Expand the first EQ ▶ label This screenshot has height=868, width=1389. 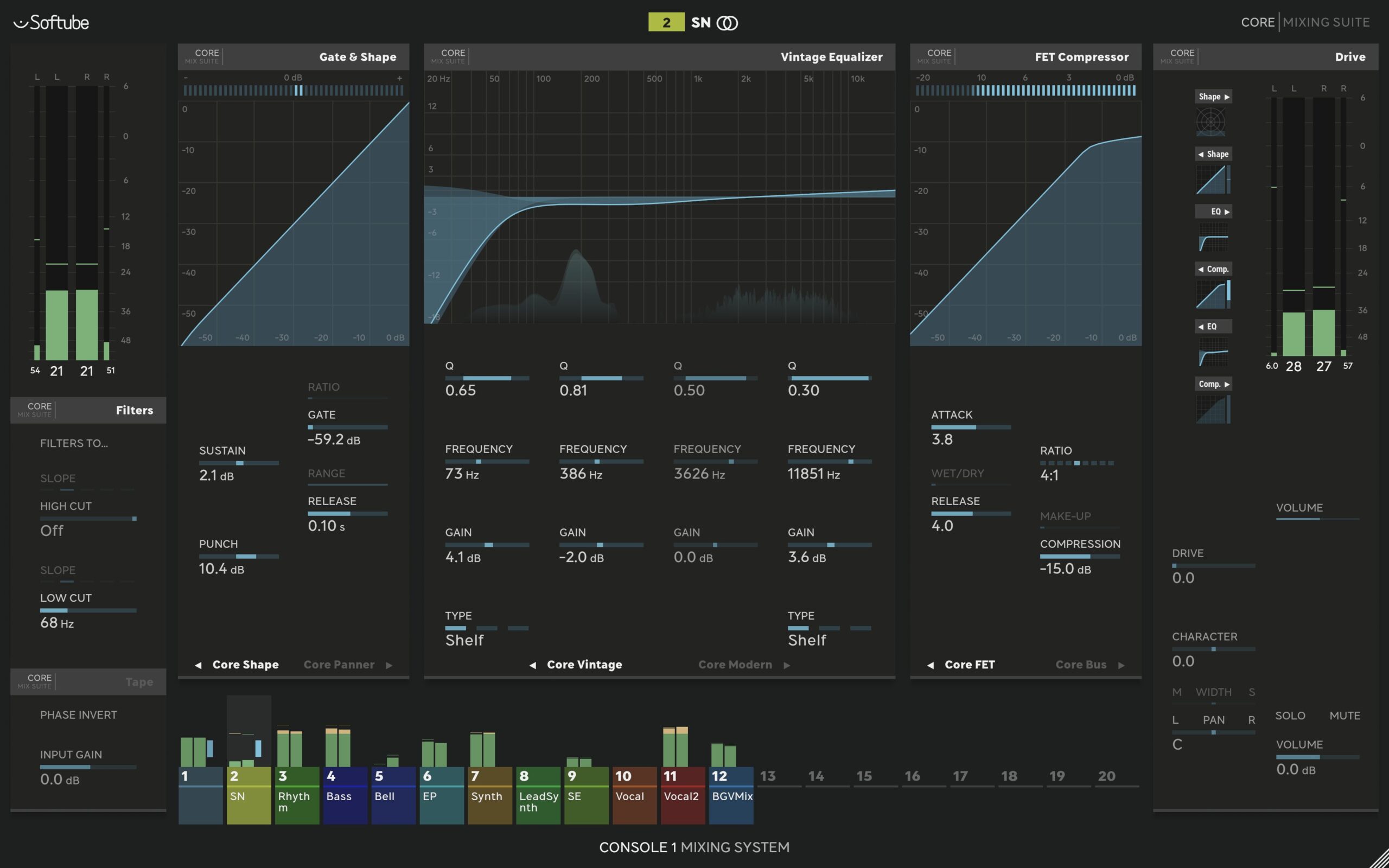tap(1214, 211)
